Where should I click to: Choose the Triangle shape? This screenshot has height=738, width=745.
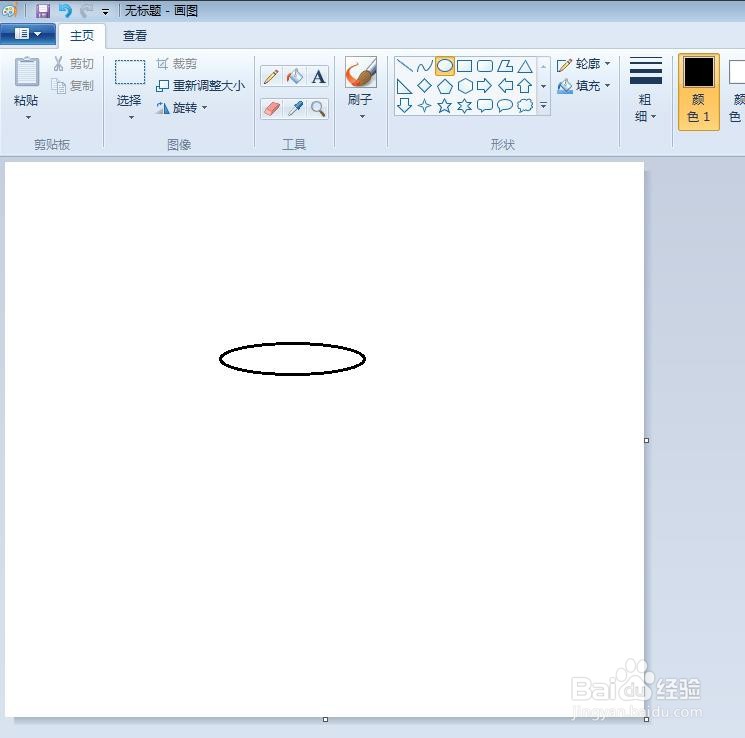(x=525, y=66)
